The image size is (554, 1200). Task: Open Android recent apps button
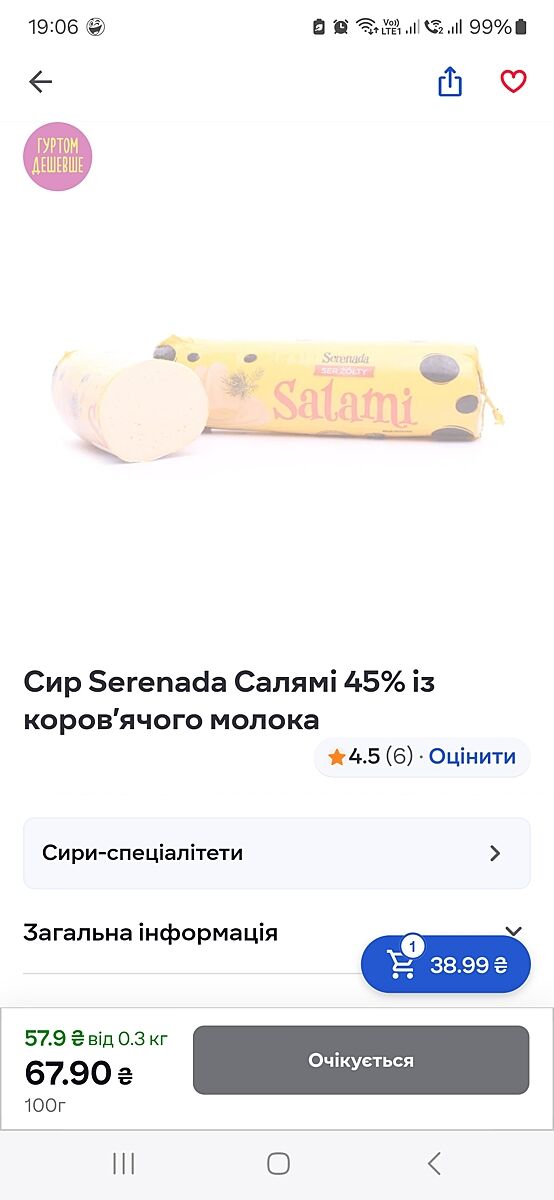[124, 1163]
